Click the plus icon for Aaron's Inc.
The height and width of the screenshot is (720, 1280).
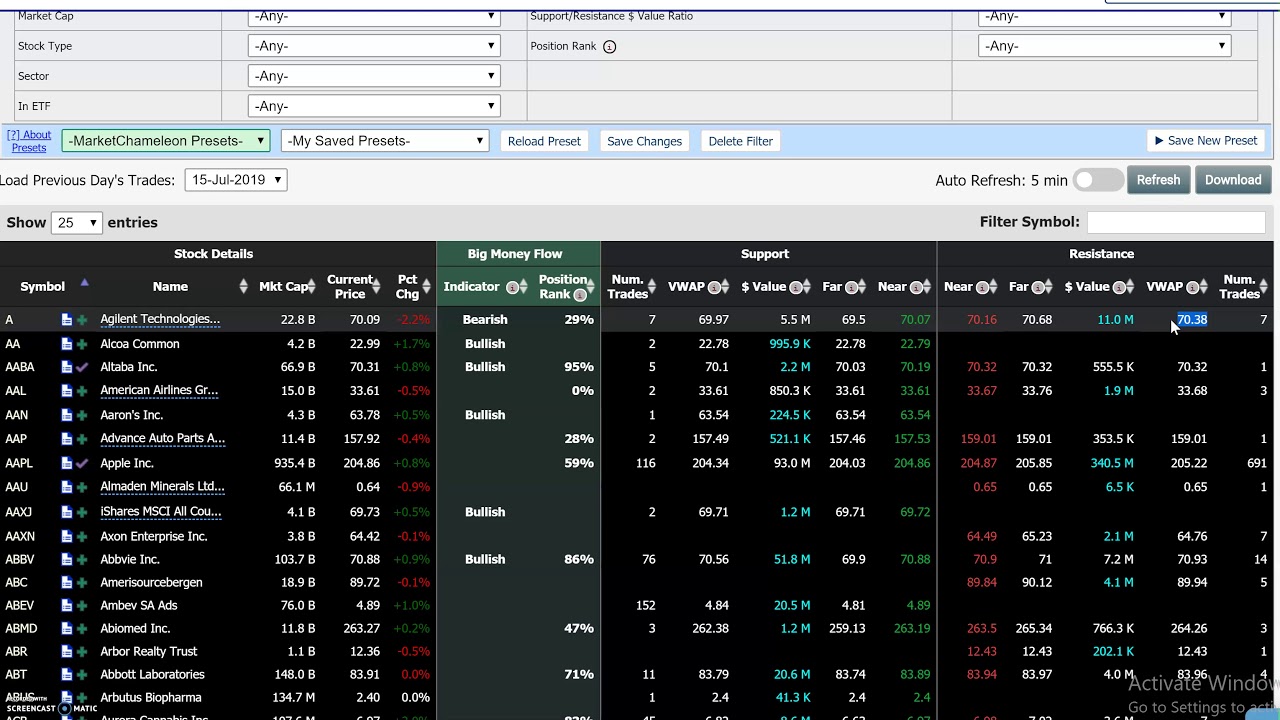coord(82,415)
